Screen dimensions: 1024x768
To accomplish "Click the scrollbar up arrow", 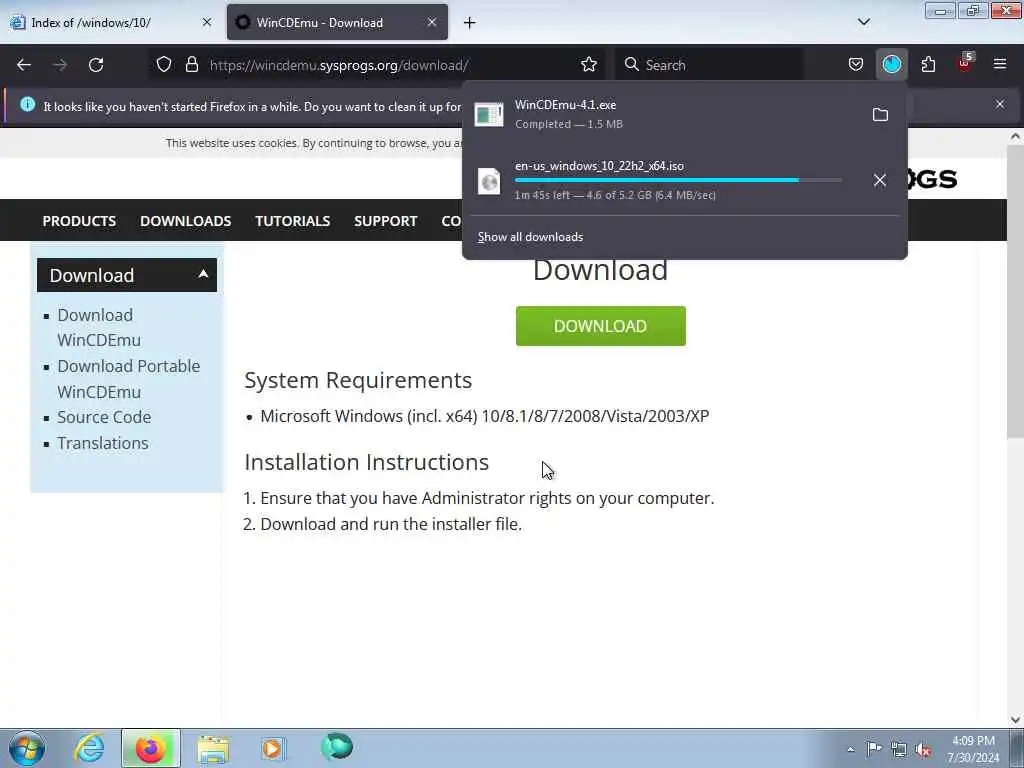I will click(x=1015, y=136).
